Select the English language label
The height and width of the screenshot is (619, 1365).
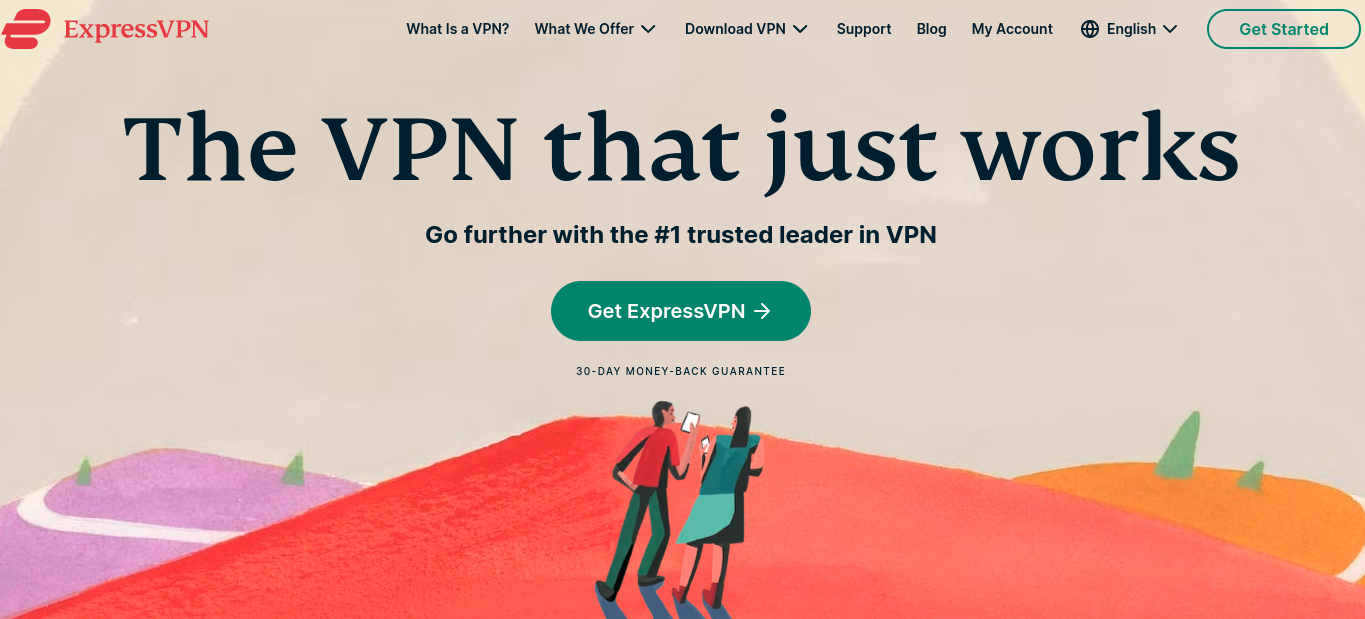1131,29
